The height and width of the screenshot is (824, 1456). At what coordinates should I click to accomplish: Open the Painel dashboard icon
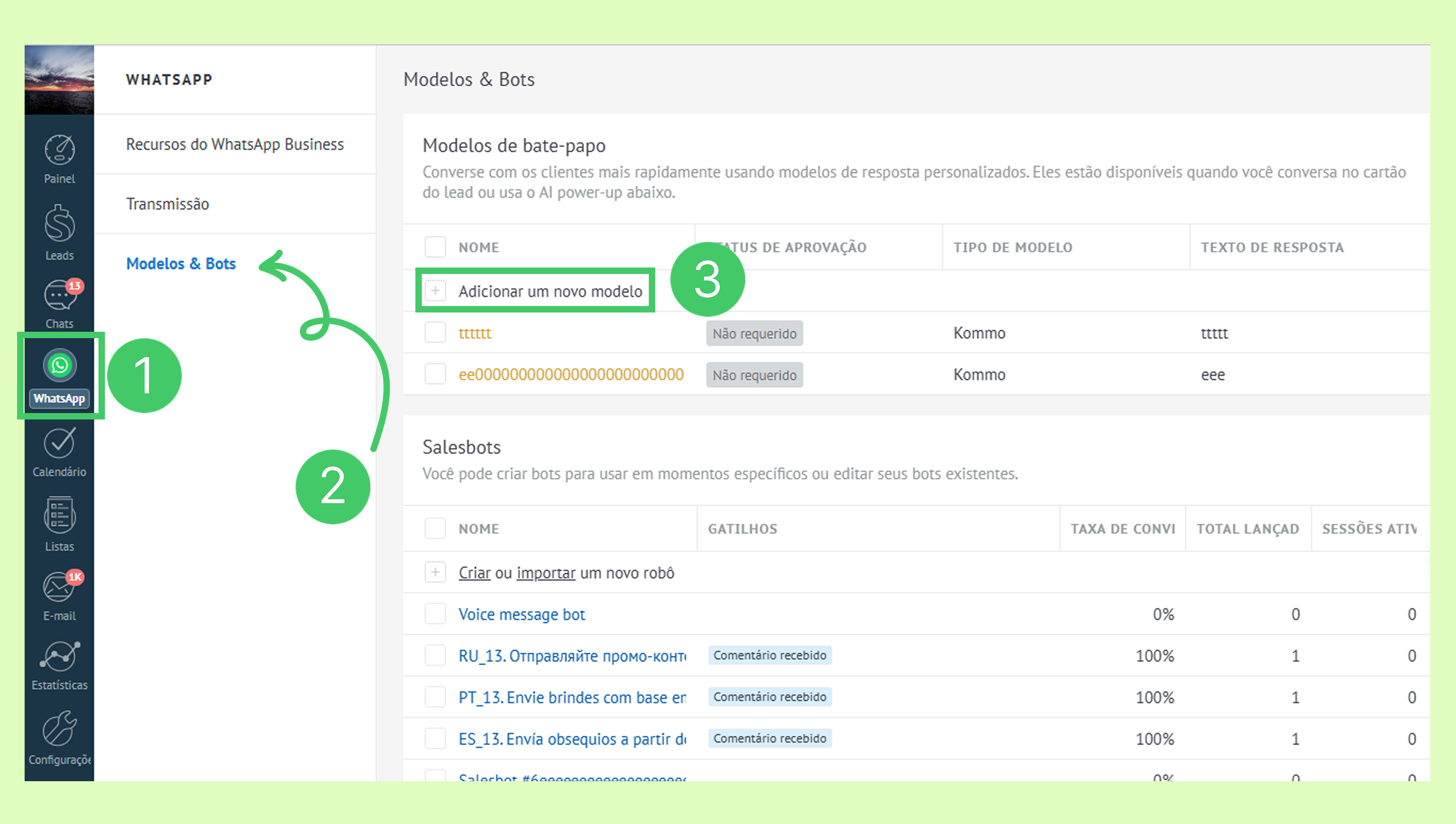(59, 151)
